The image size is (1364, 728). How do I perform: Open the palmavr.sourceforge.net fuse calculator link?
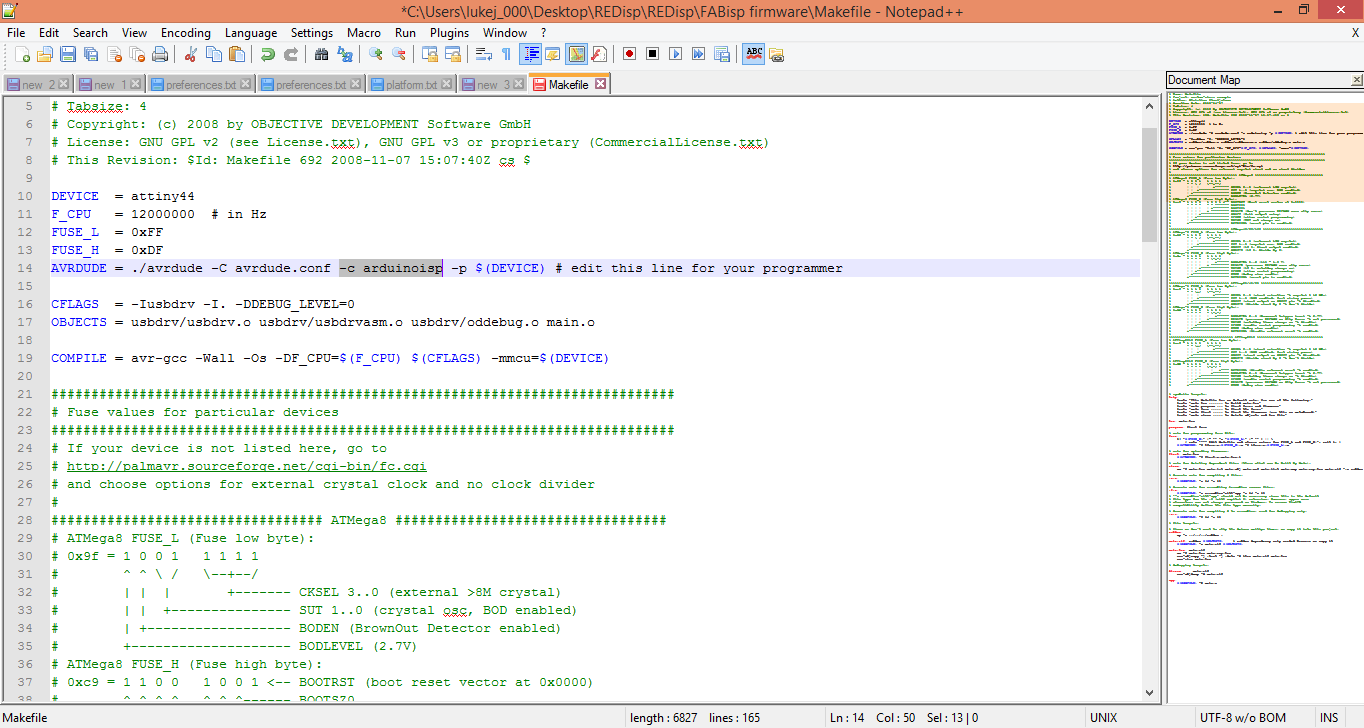pyautogui.click(x=245, y=465)
